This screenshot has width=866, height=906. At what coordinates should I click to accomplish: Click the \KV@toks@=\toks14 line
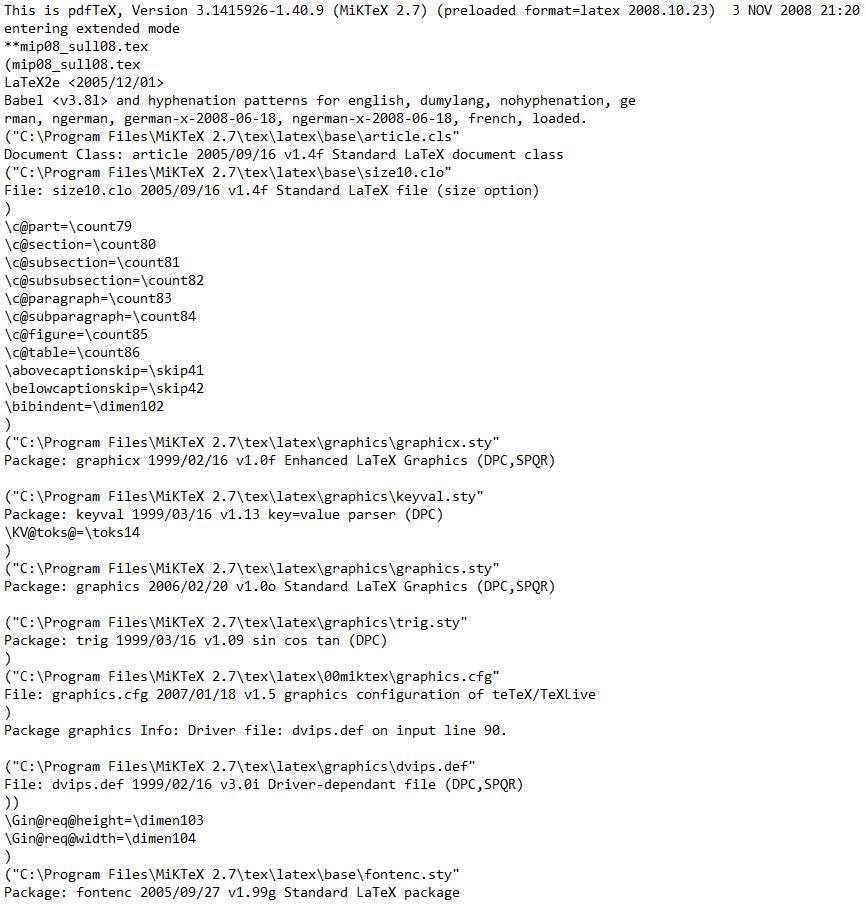click(72, 532)
